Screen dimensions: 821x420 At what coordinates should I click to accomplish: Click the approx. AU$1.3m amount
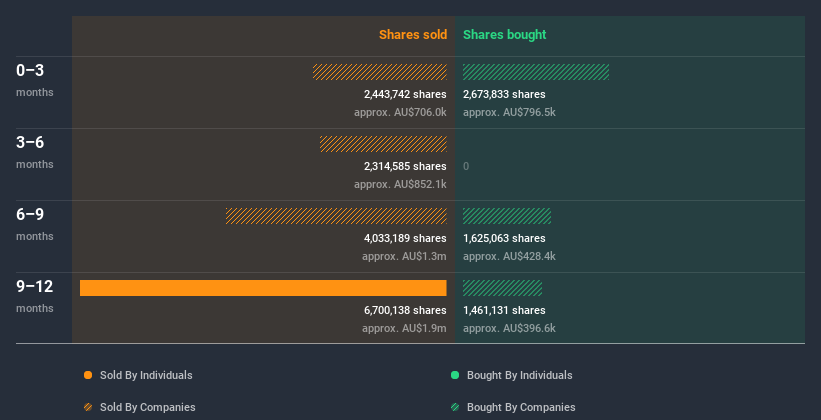(x=404, y=256)
